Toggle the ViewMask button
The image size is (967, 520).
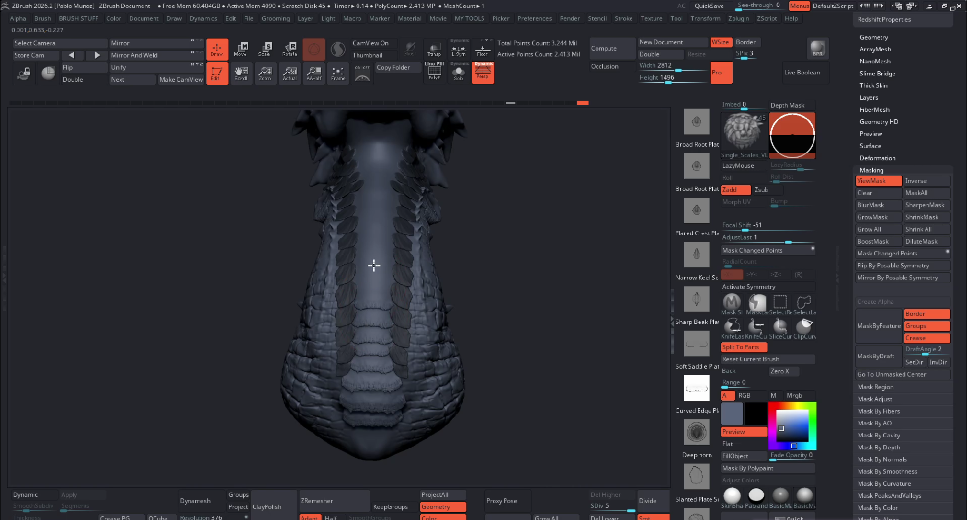(x=879, y=181)
